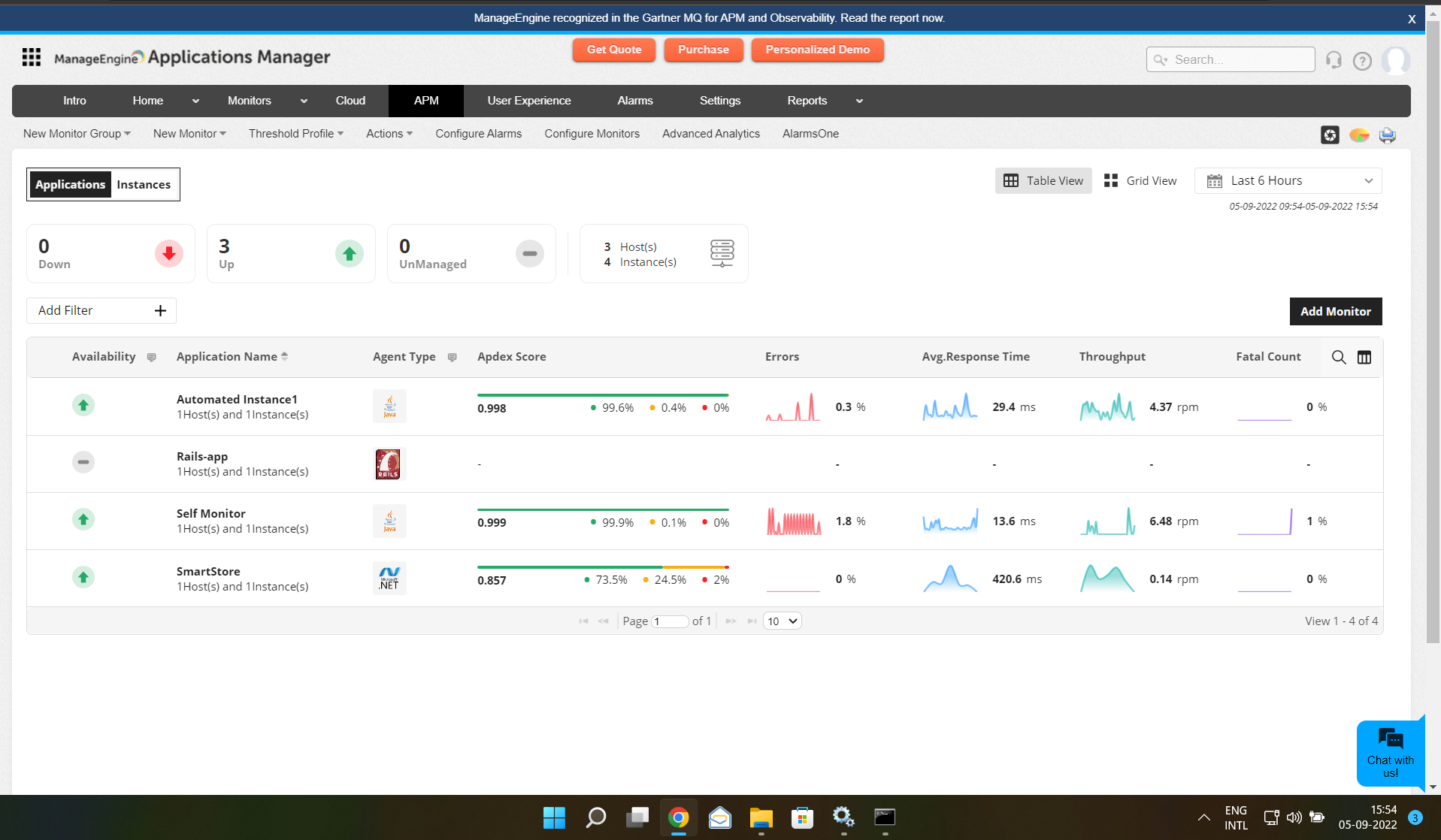The width and height of the screenshot is (1441, 840).
Task: Open the Last 6 Hours time range dropdown
Action: tap(1288, 181)
